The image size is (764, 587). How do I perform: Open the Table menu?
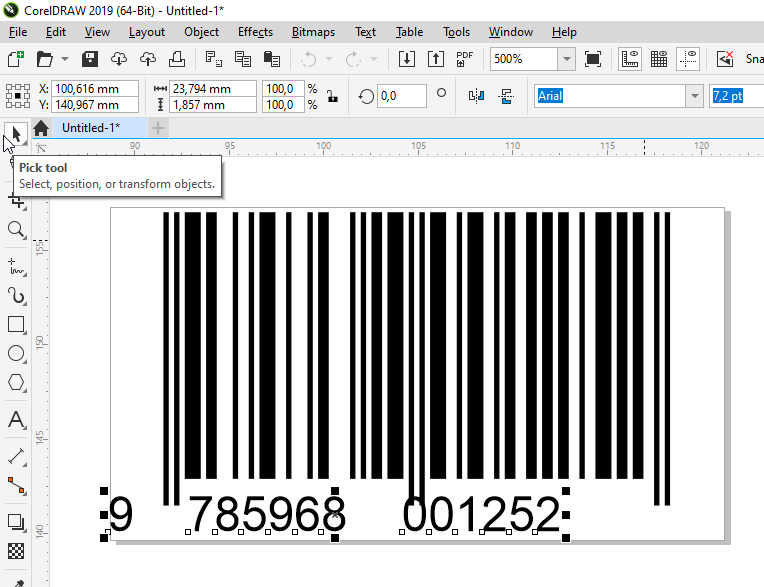[x=409, y=32]
